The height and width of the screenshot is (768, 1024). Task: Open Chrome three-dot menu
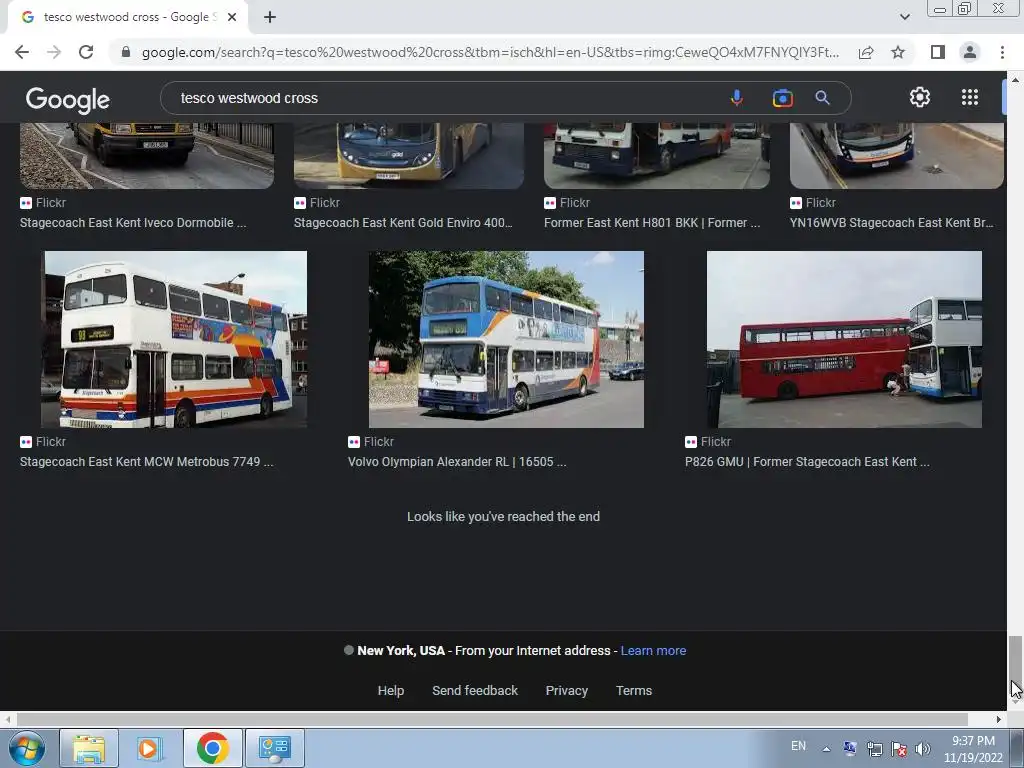(1002, 52)
